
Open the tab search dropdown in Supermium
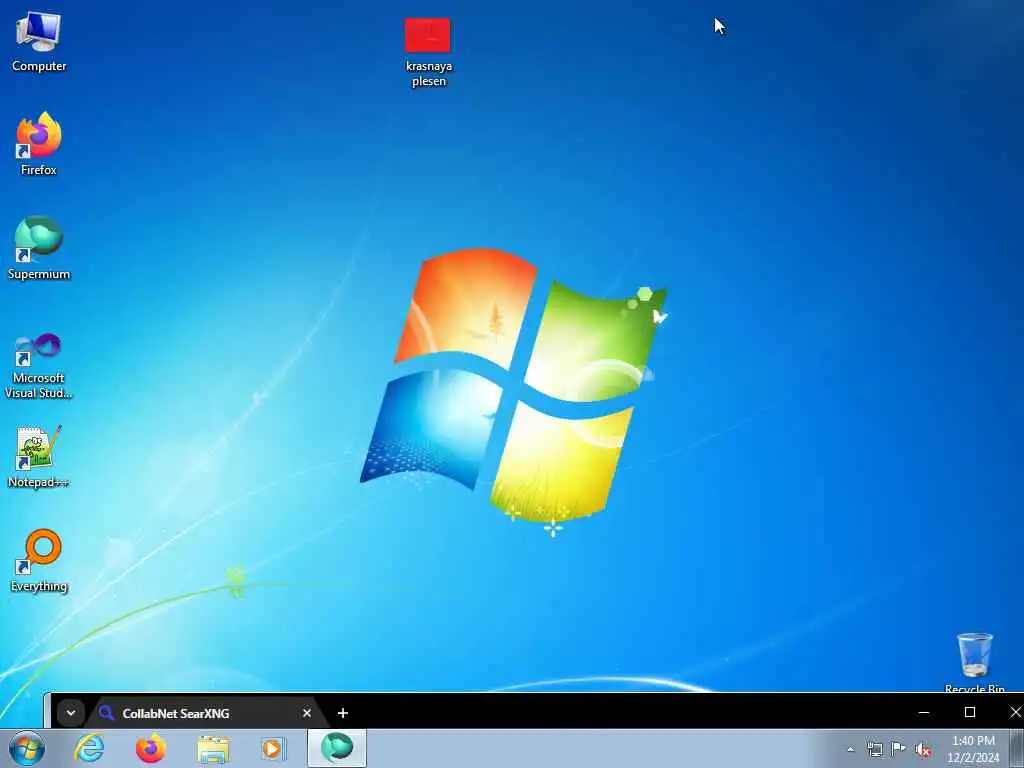point(71,713)
